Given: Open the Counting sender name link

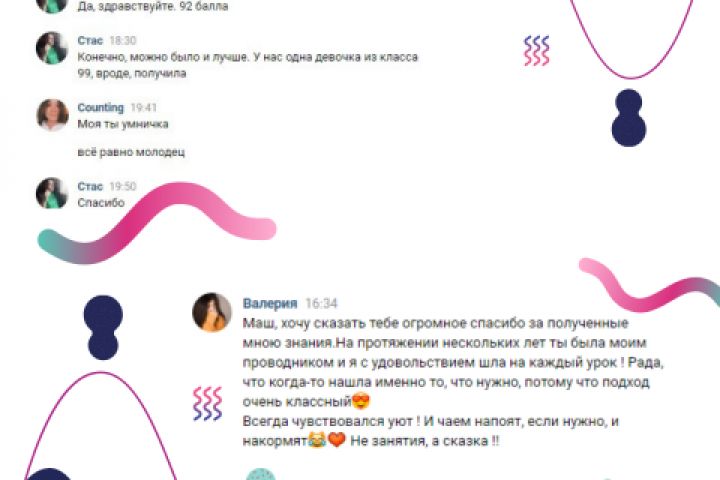Looking at the screenshot, I should tap(101, 107).
